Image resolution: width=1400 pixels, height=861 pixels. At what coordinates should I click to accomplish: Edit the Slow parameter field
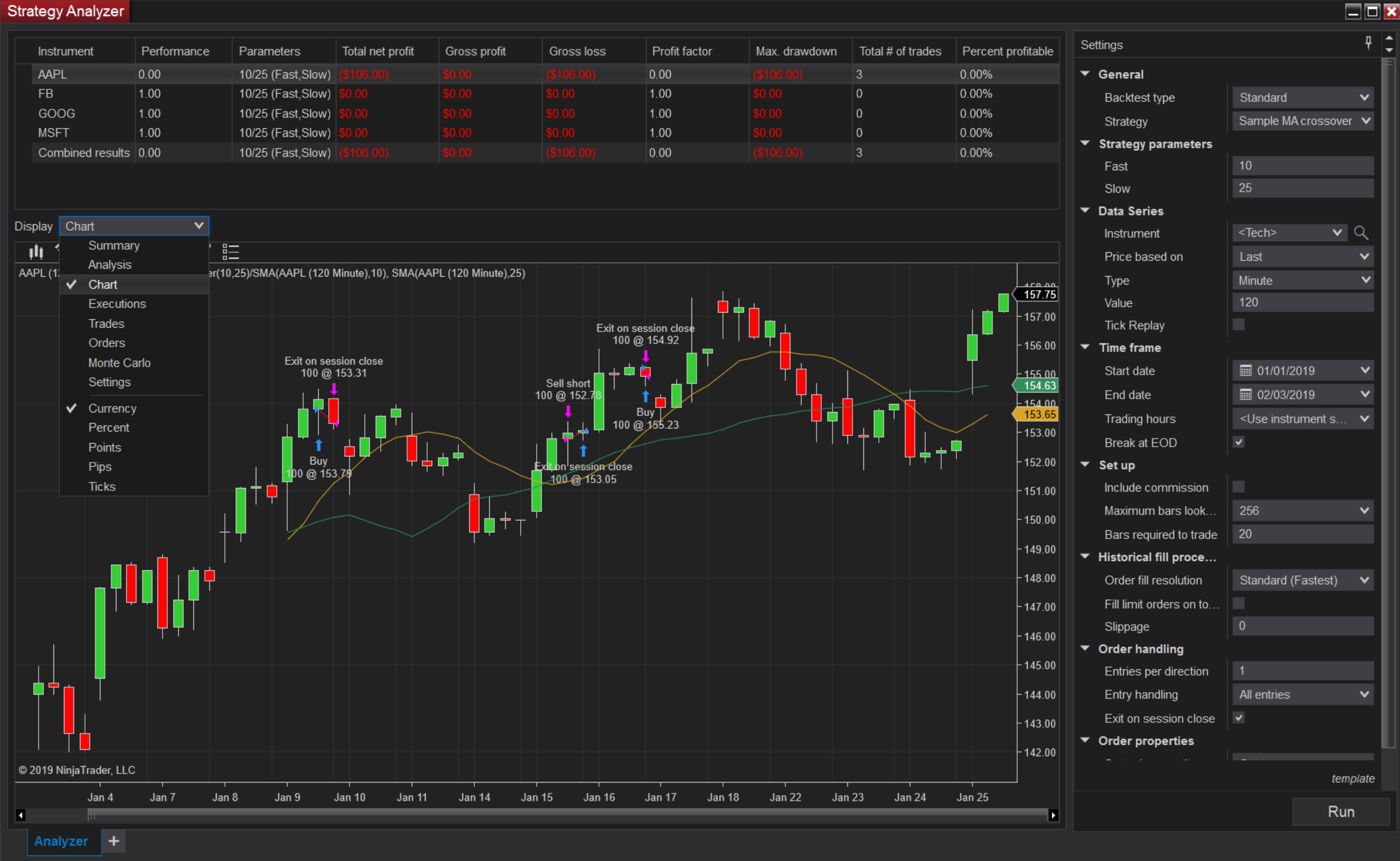click(x=1303, y=188)
